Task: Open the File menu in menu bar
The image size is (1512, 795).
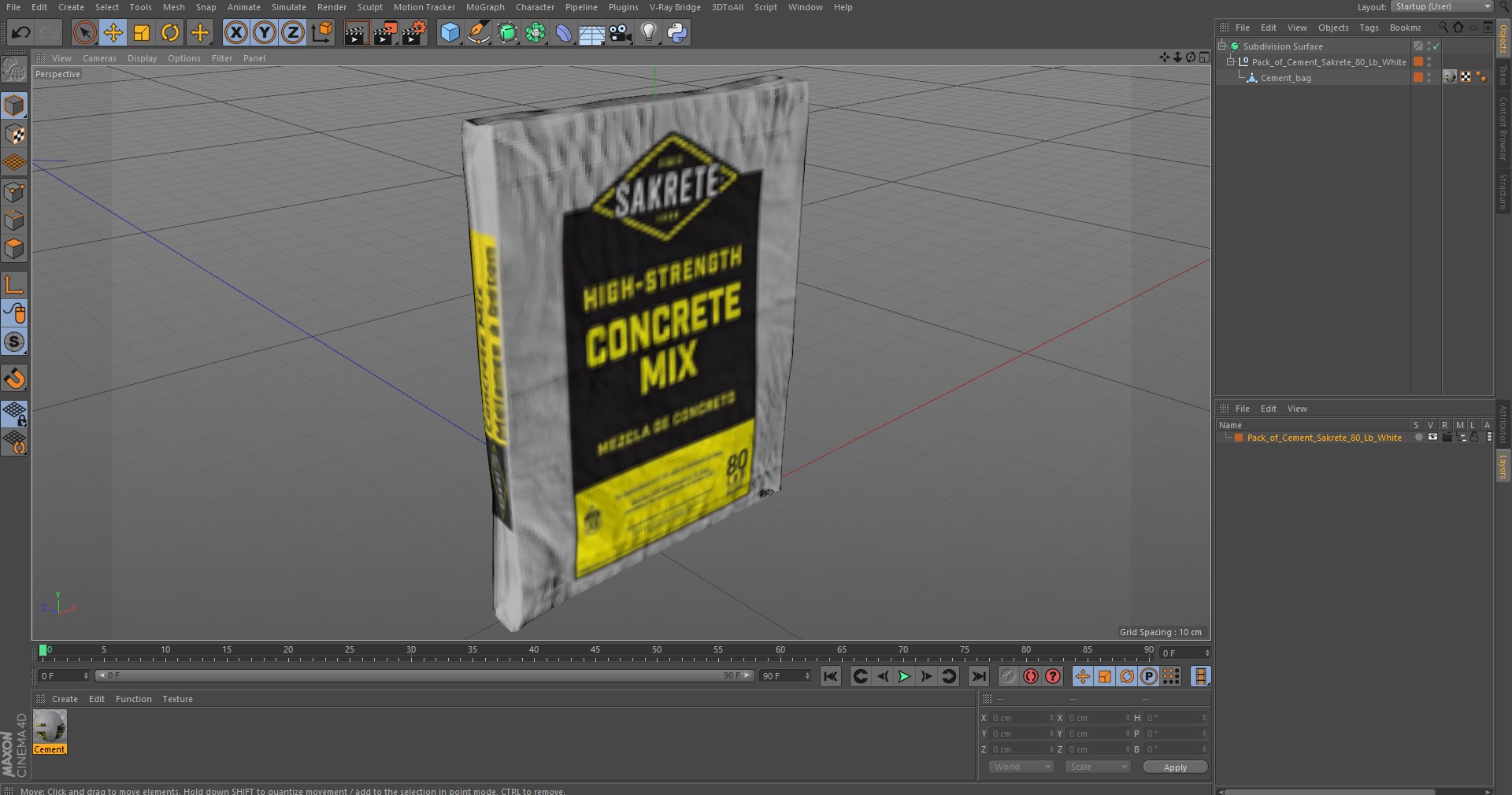Action: (x=13, y=7)
